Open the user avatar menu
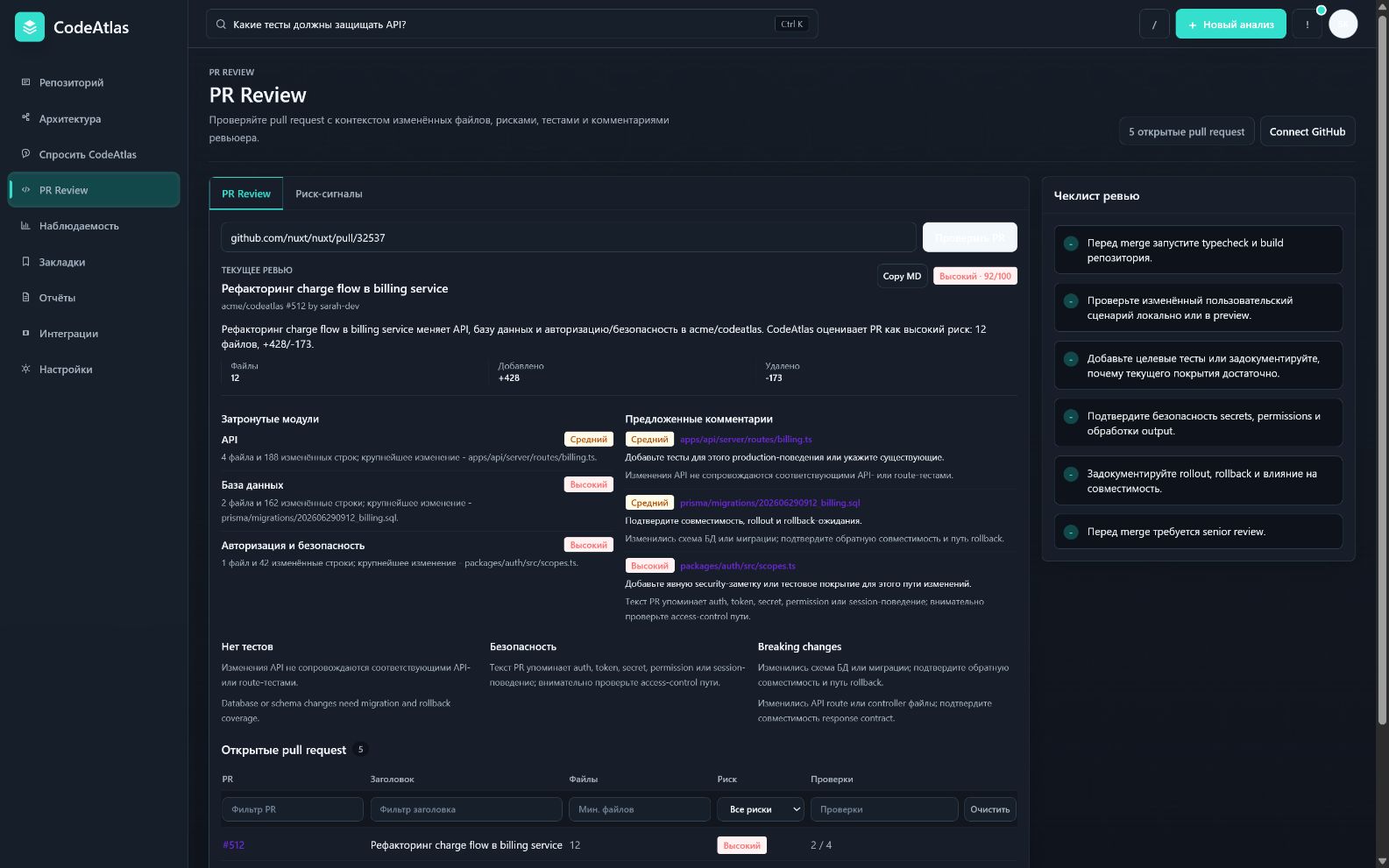 (1343, 25)
